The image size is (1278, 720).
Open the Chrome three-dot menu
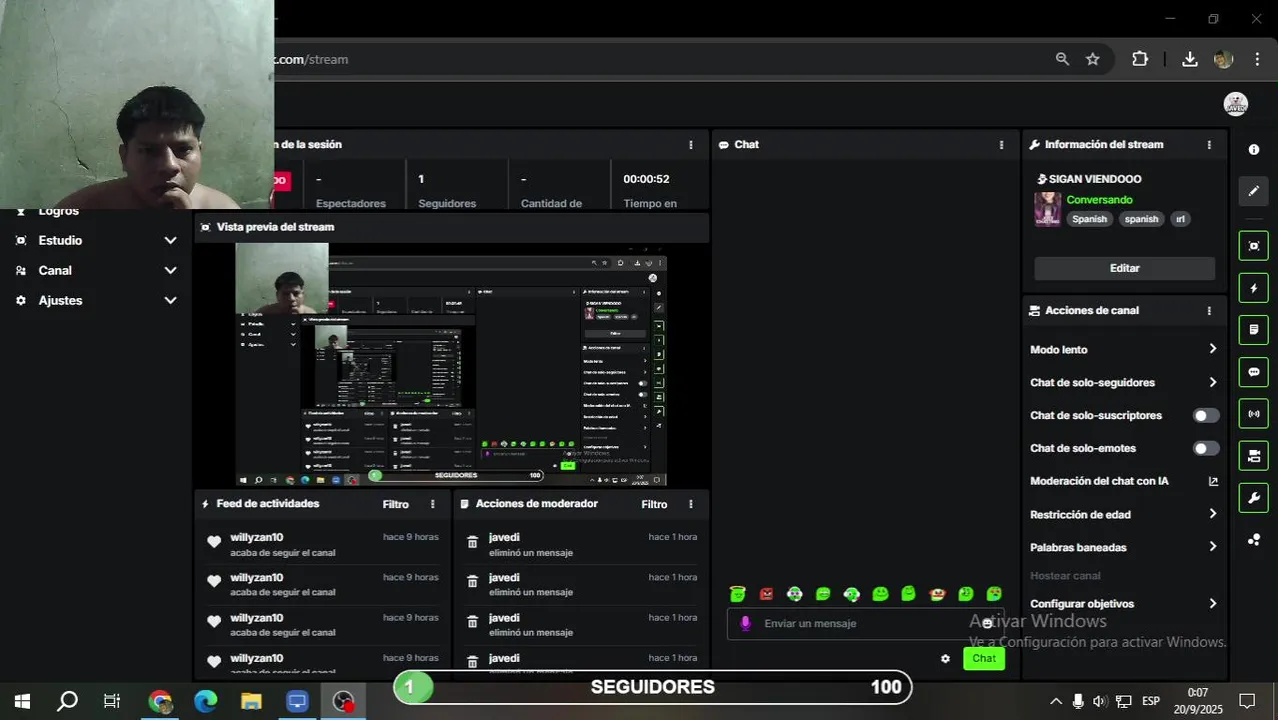click(1257, 59)
